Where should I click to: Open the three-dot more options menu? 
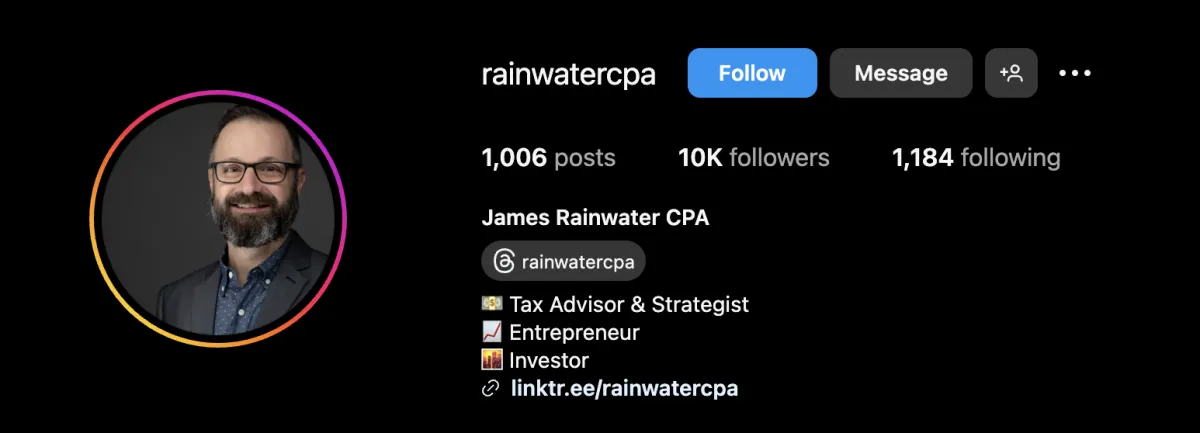[x=1075, y=73]
